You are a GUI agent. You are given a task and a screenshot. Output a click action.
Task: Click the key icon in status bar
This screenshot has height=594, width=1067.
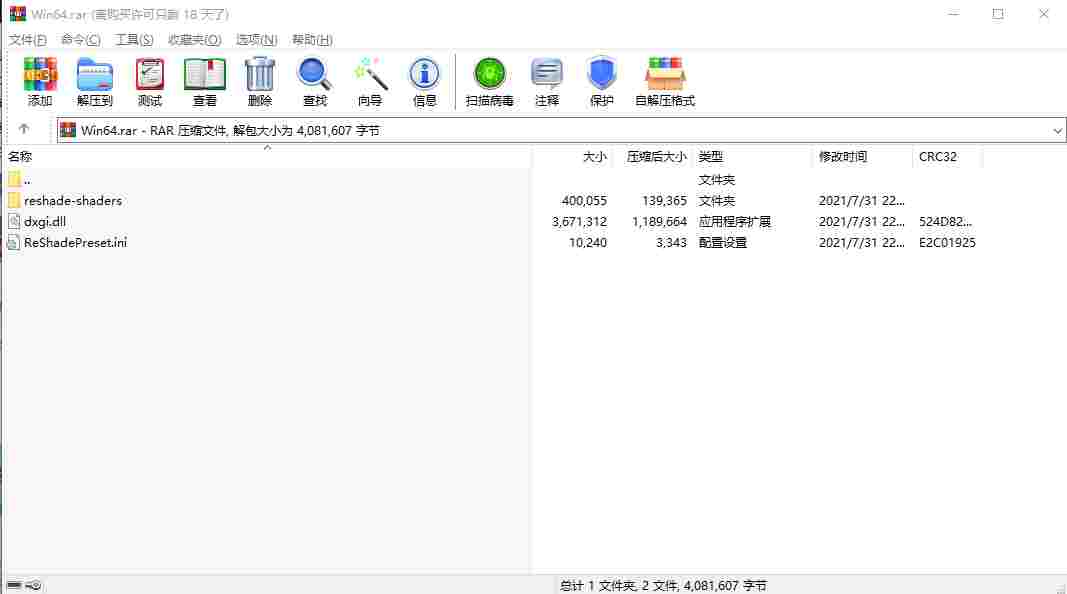[x=33, y=585]
